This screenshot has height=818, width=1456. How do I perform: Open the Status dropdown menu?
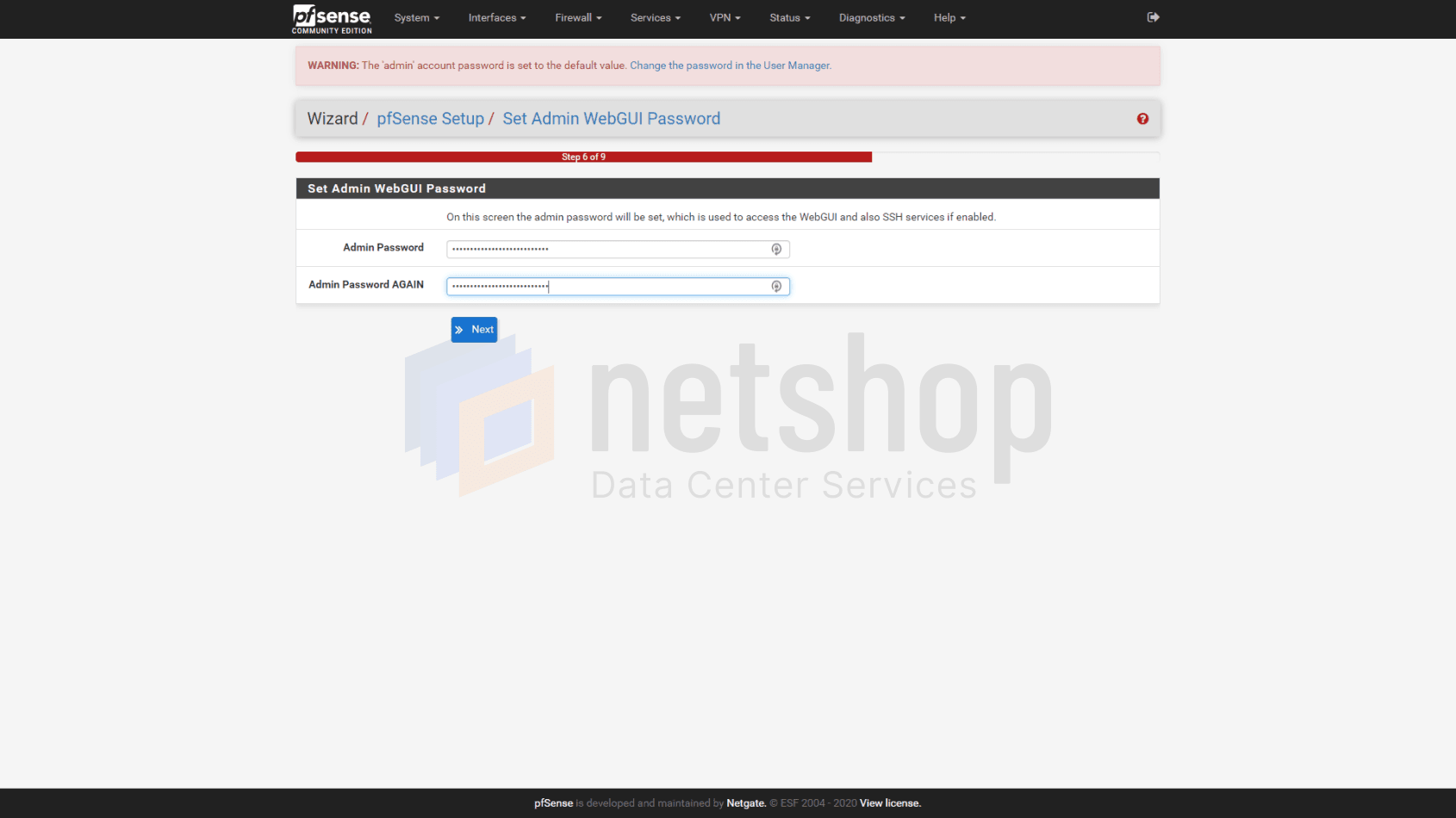[x=788, y=17]
